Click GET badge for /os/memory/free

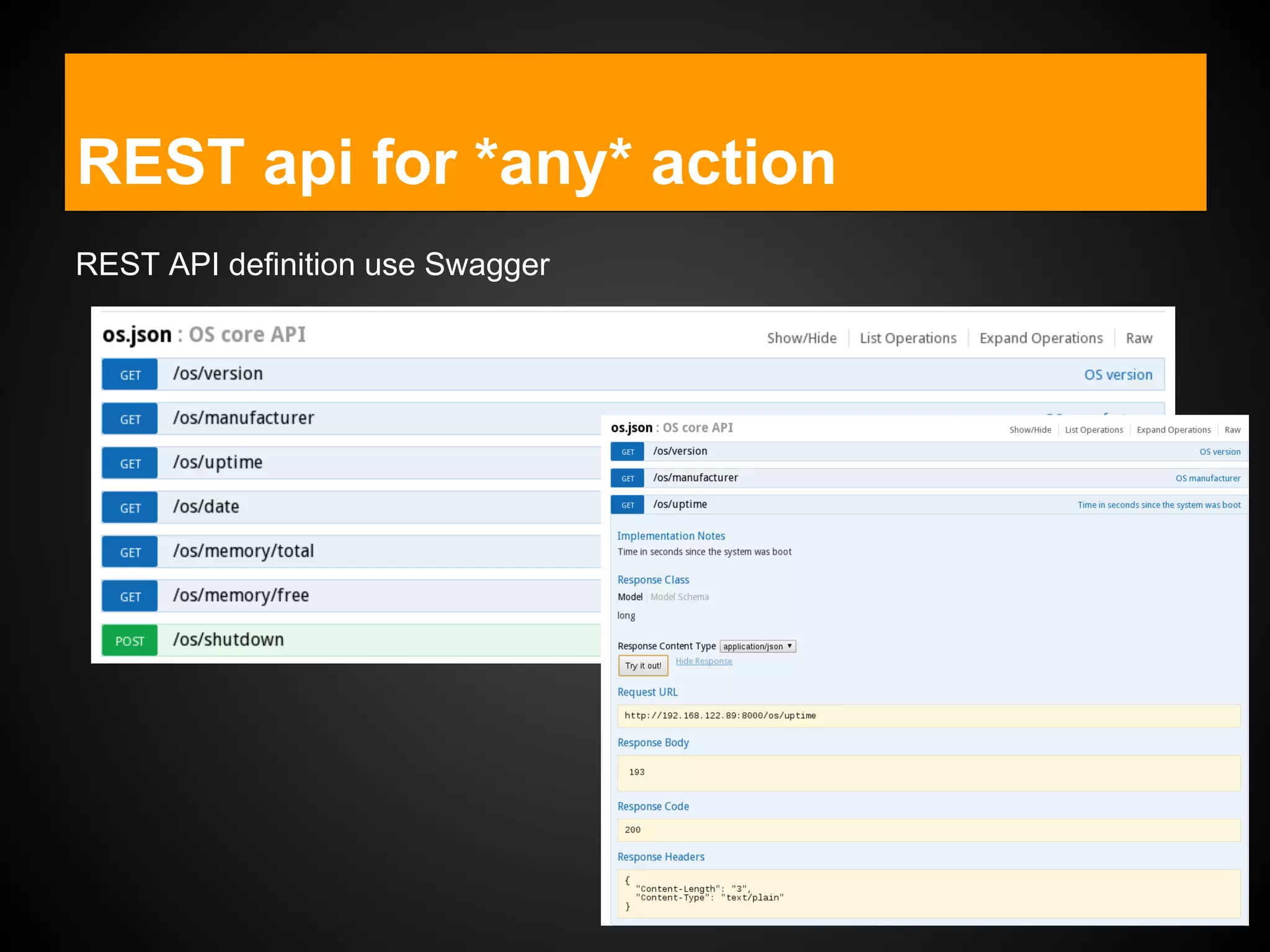point(130,596)
